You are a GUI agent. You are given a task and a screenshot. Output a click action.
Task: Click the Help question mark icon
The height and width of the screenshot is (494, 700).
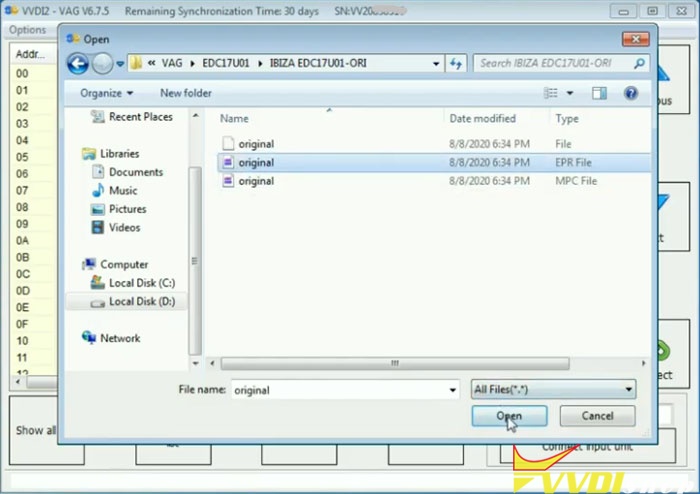click(631, 93)
